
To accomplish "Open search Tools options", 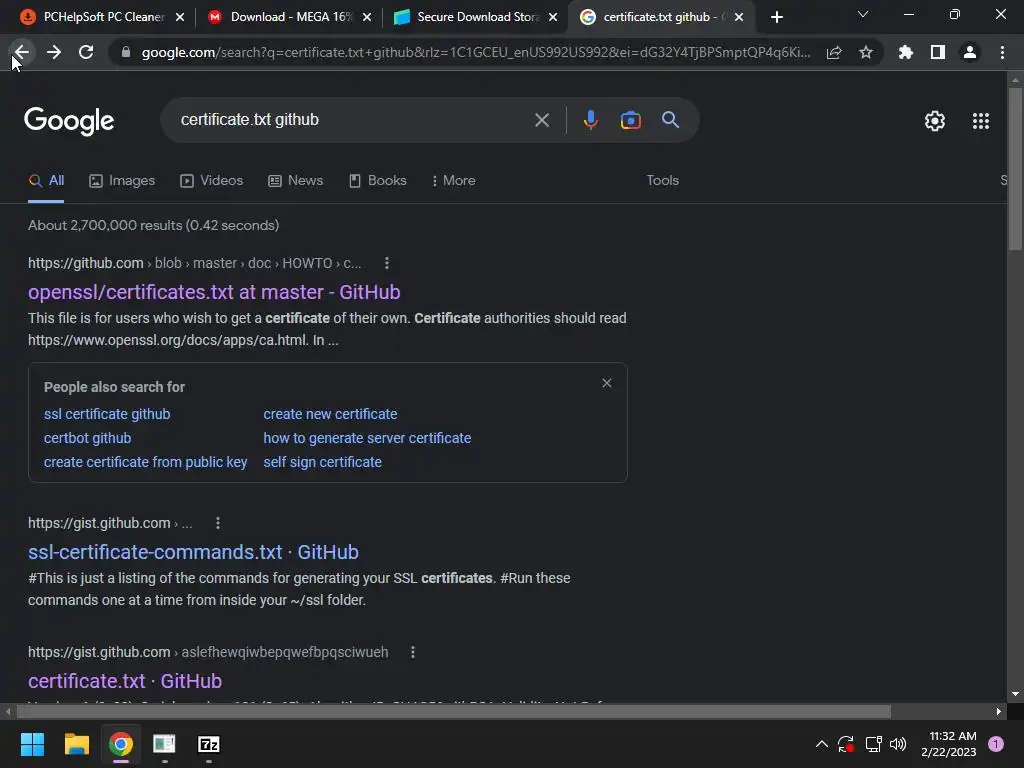I will 663,181.
